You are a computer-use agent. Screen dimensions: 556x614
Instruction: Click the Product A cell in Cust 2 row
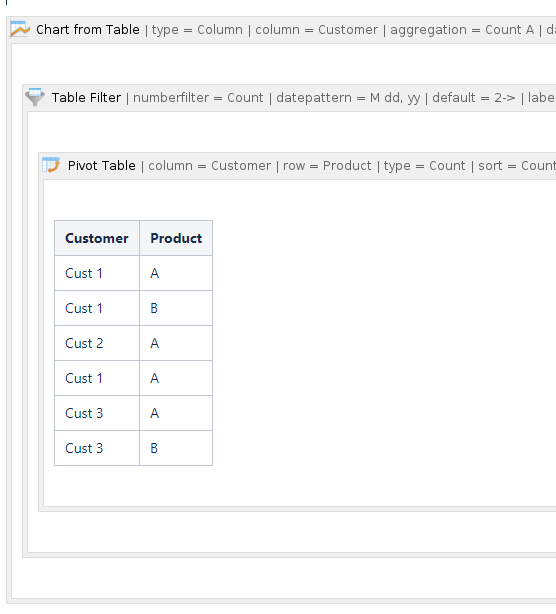point(176,343)
